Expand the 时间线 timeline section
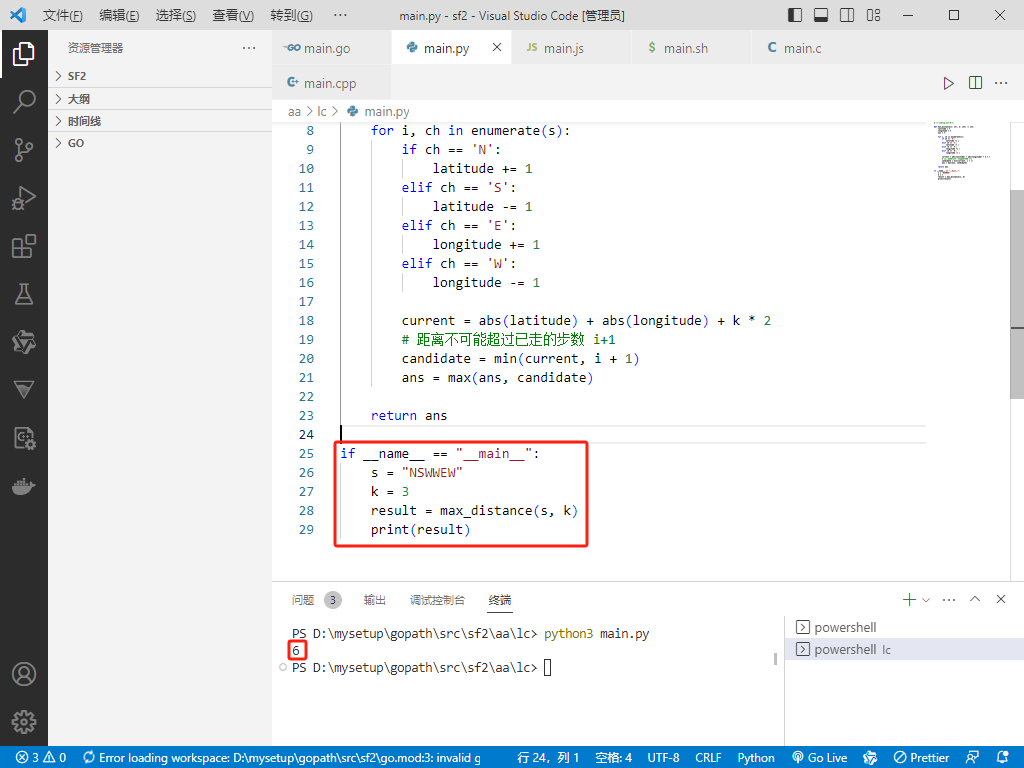The width and height of the screenshot is (1024, 768). click(x=160, y=121)
